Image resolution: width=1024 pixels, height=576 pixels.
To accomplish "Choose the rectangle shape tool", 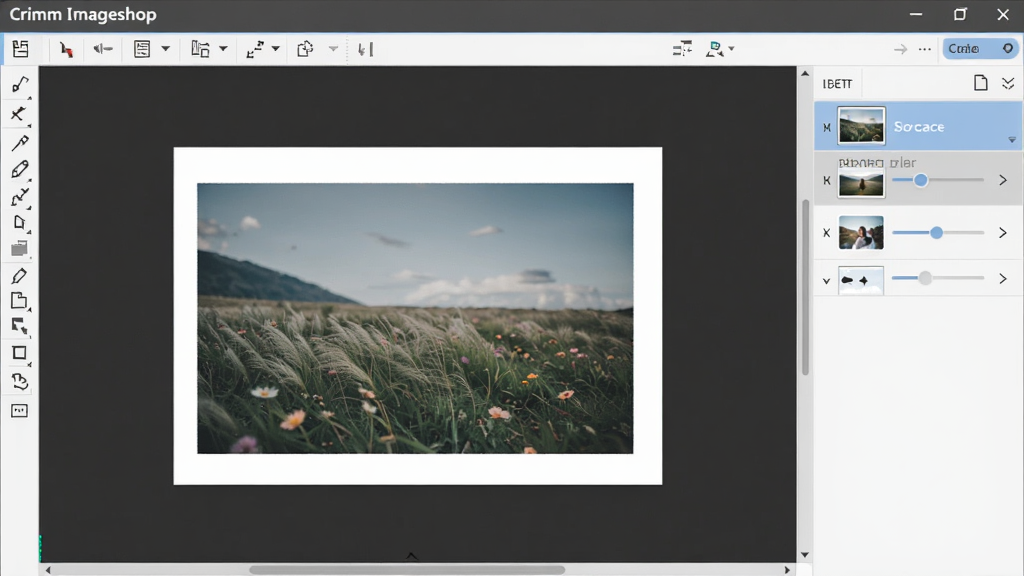I will point(20,353).
